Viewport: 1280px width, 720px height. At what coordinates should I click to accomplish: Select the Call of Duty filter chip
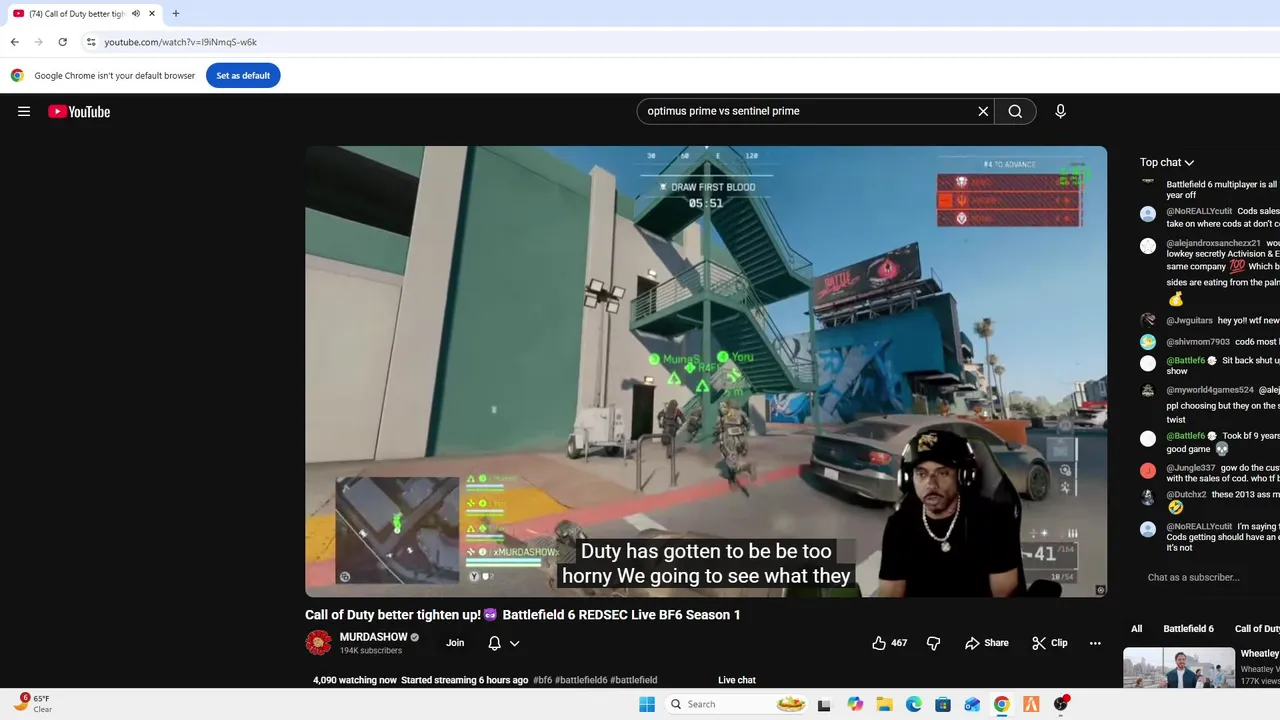pos(1256,629)
